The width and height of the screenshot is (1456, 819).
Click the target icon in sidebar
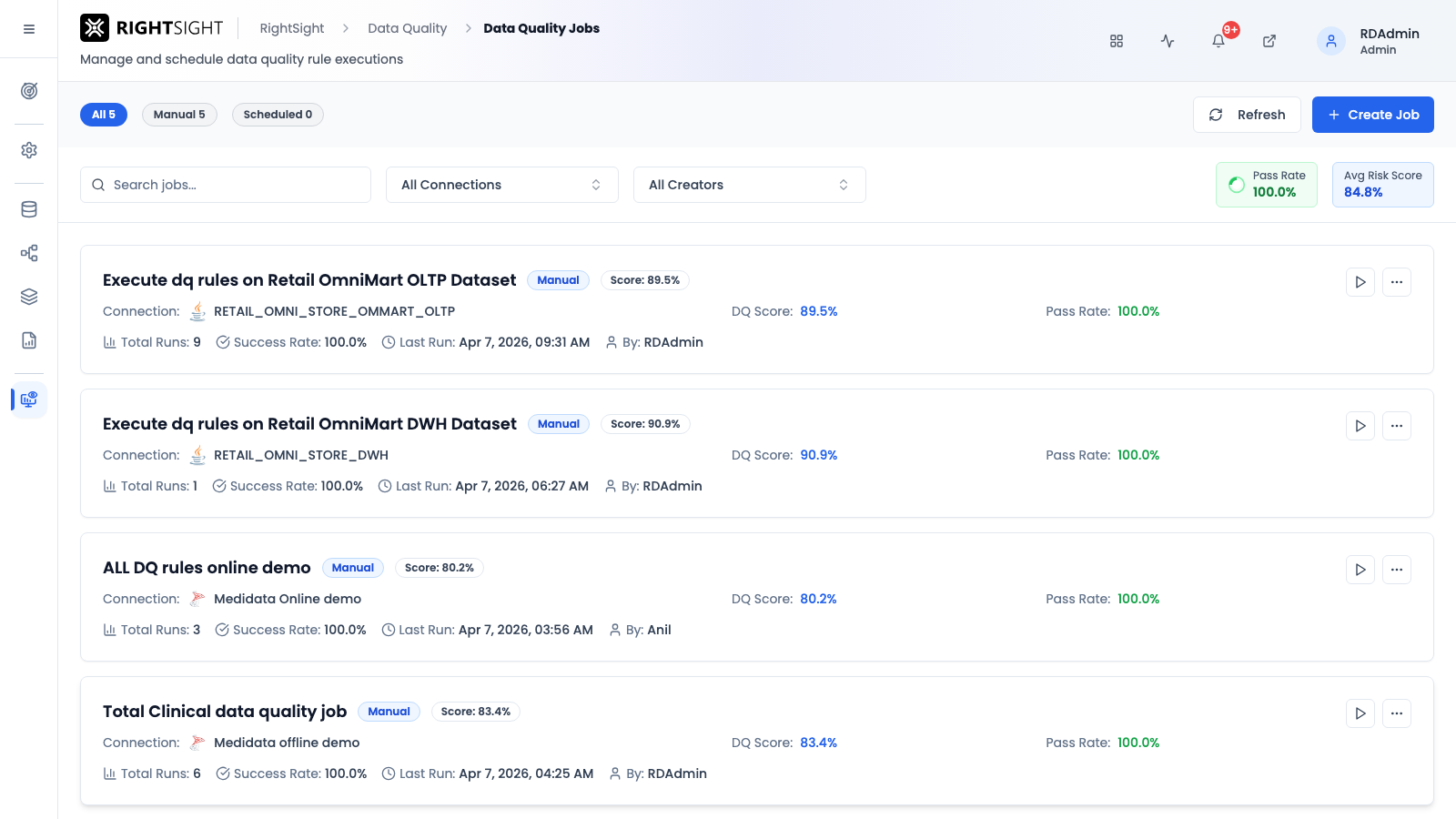29,91
